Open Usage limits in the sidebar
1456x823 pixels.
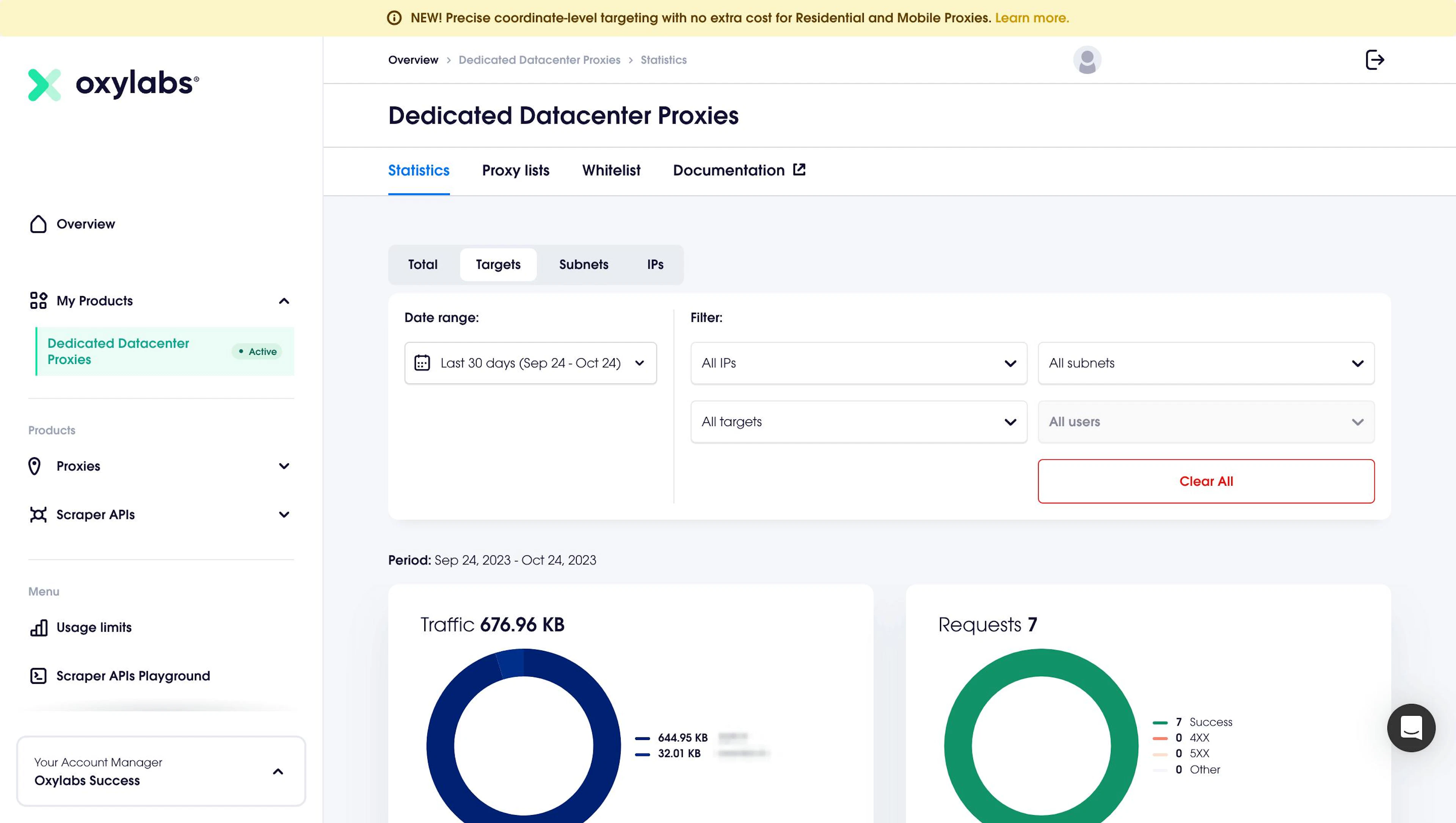coord(94,627)
